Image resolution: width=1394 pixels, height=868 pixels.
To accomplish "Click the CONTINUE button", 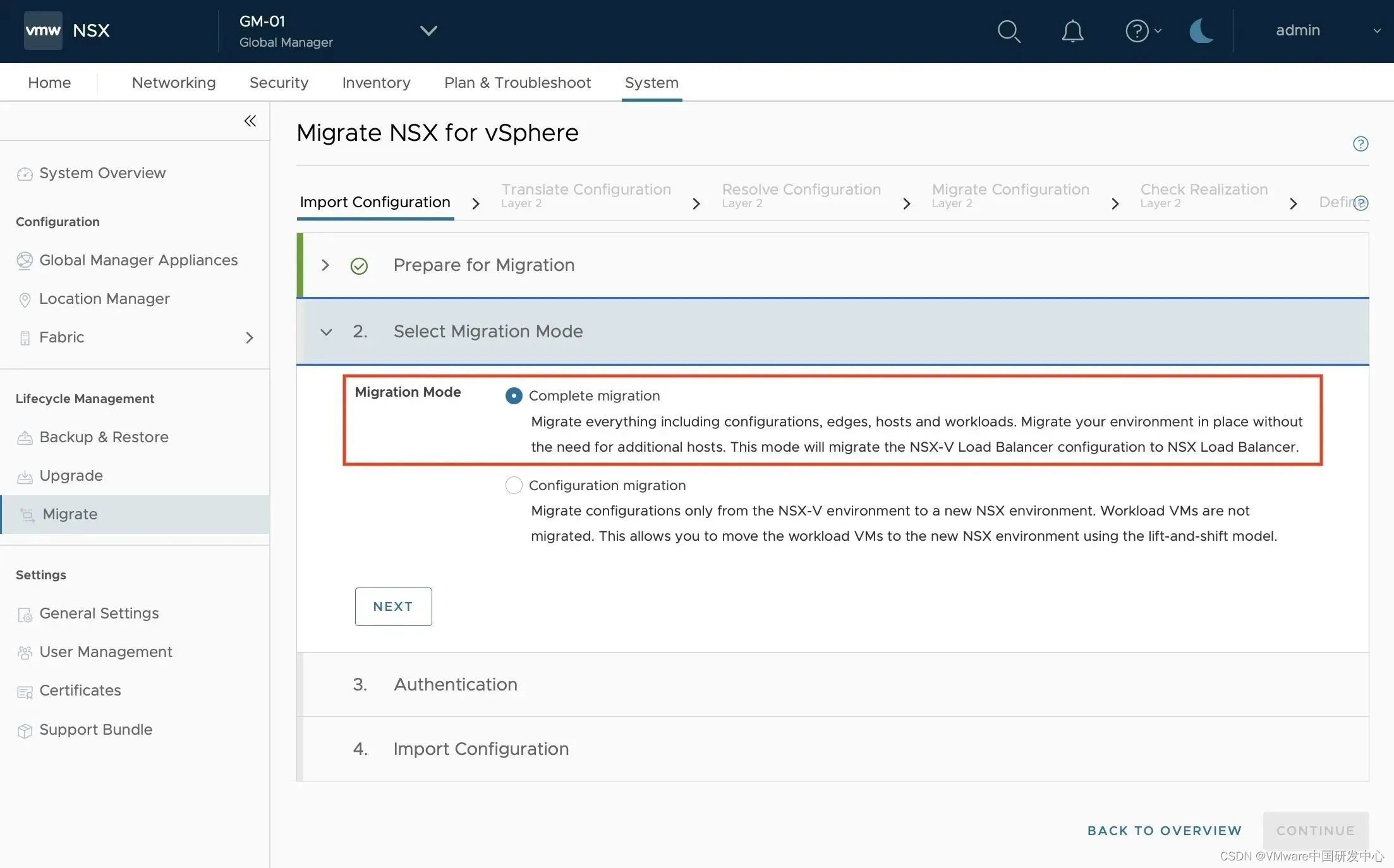I will [1316, 831].
